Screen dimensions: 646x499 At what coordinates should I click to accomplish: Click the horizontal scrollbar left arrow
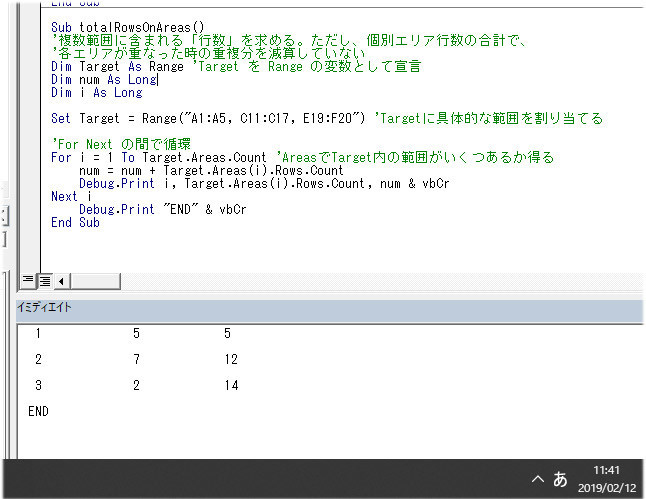pyautogui.click(x=61, y=281)
